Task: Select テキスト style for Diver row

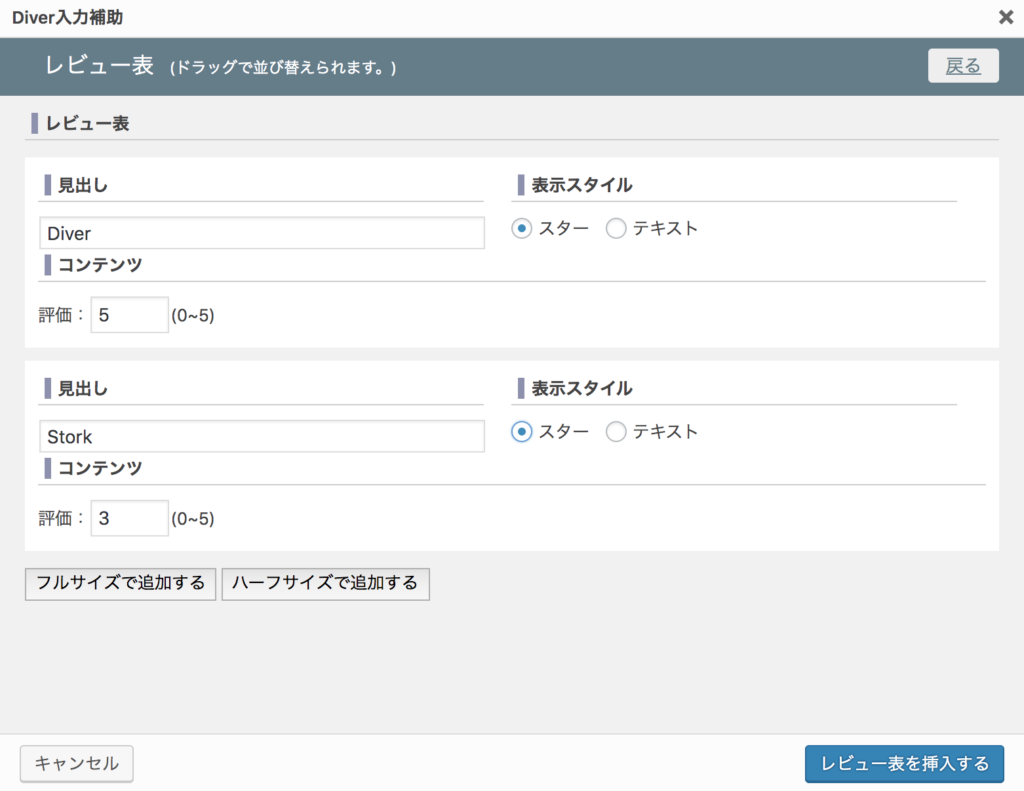Action: pos(616,229)
